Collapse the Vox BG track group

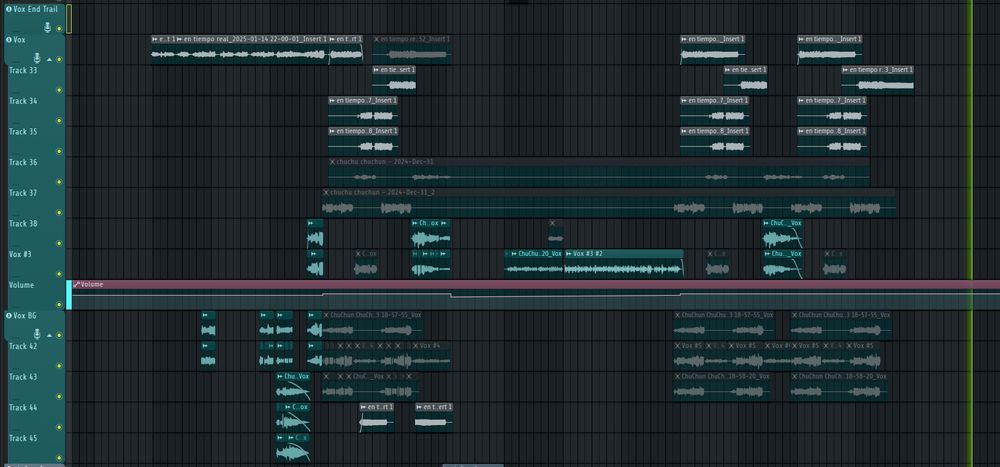click(x=50, y=335)
